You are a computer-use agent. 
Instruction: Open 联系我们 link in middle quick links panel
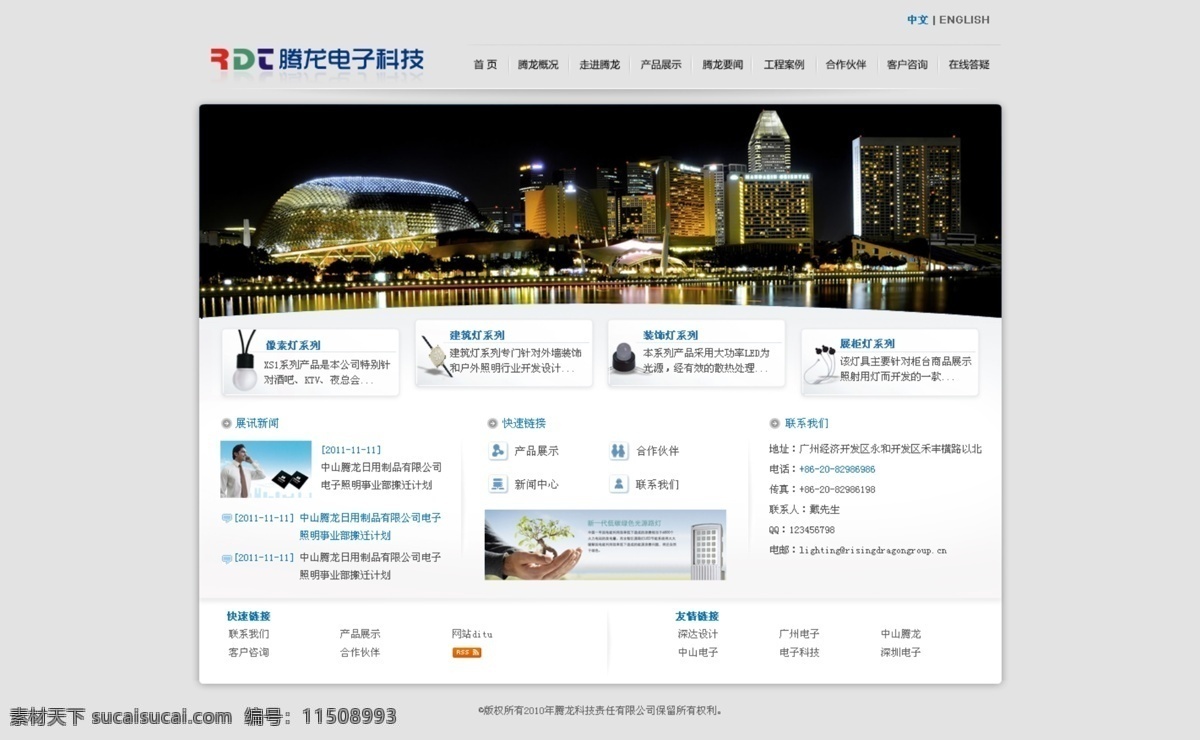click(657, 484)
